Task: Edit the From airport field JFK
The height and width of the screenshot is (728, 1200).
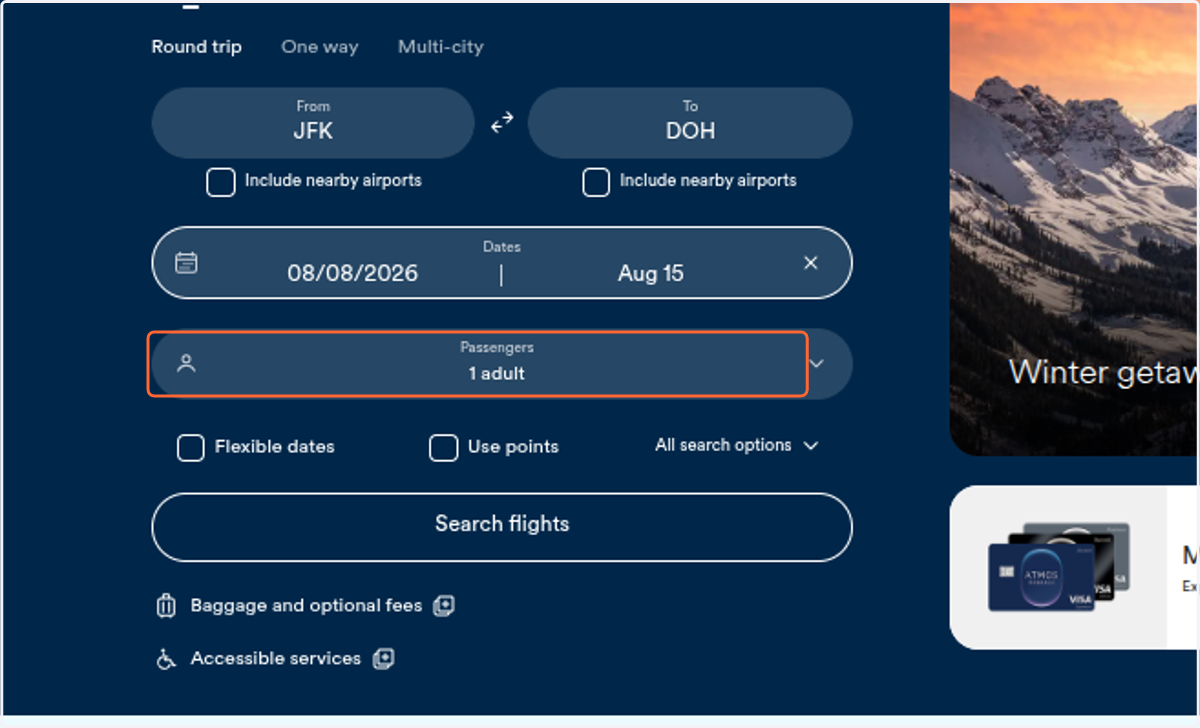Action: point(313,122)
